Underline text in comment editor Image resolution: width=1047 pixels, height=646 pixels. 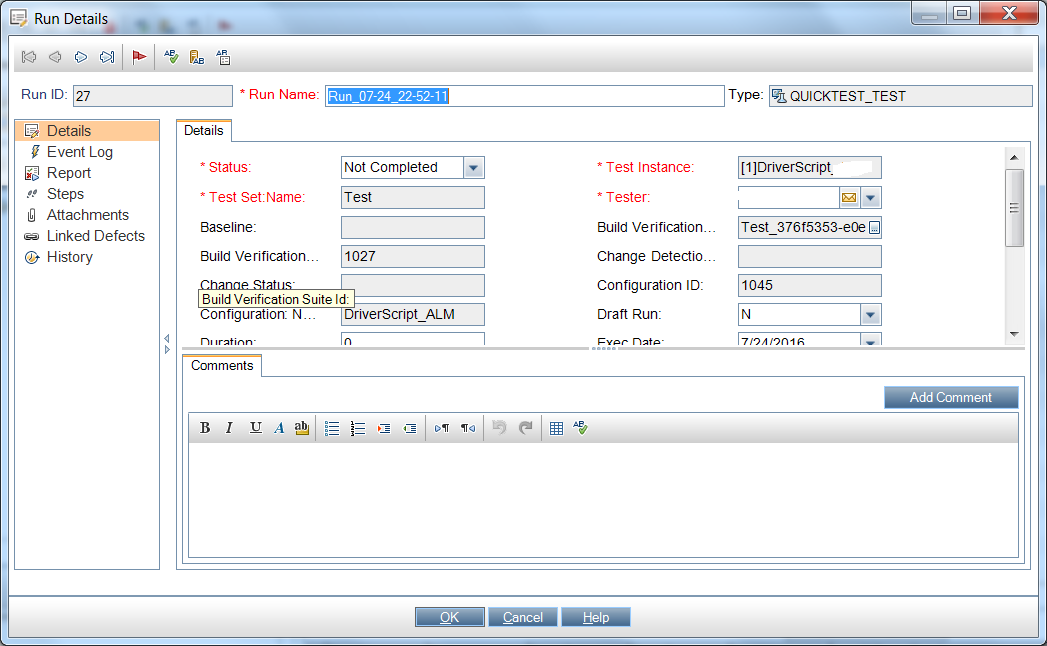point(255,427)
